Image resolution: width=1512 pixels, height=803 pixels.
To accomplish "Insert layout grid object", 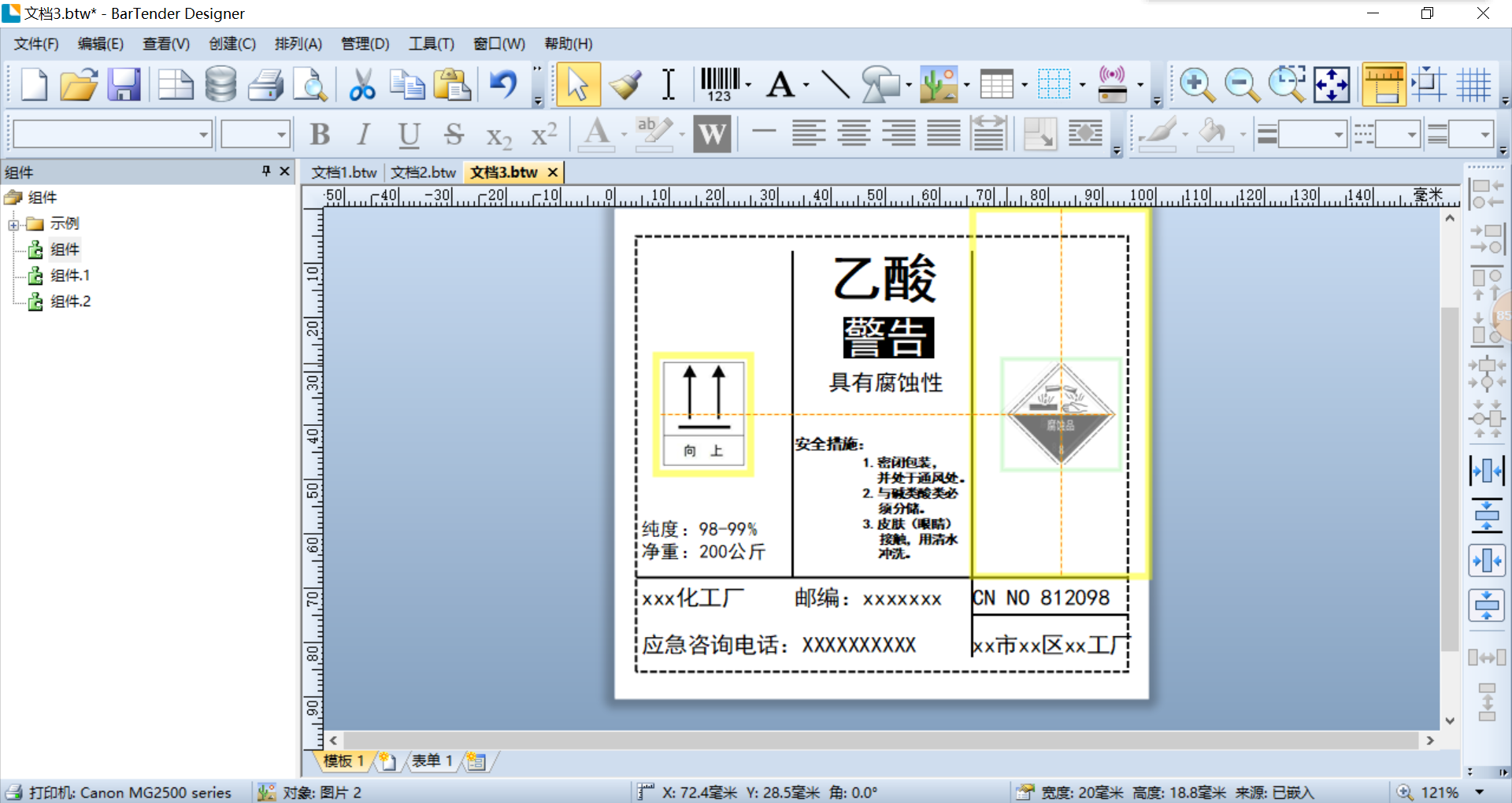I will [1054, 84].
